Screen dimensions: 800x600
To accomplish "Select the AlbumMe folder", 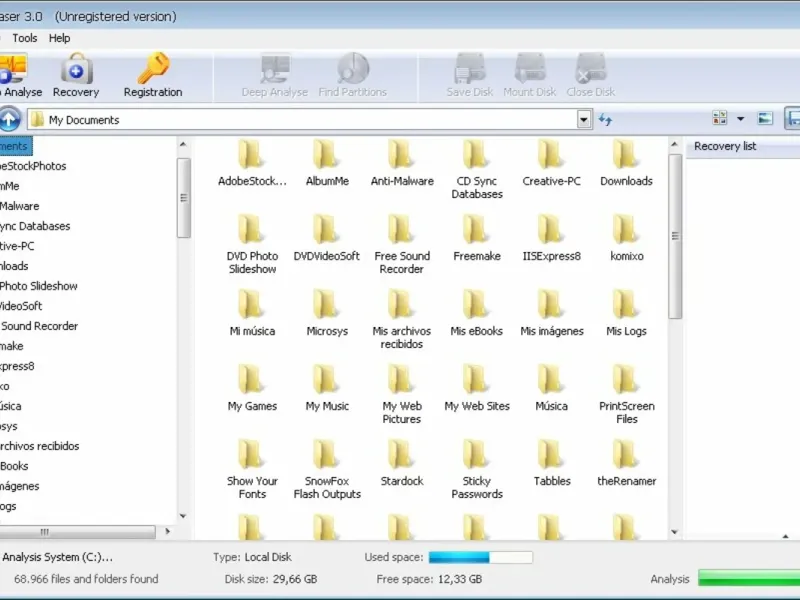I will pos(327,163).
